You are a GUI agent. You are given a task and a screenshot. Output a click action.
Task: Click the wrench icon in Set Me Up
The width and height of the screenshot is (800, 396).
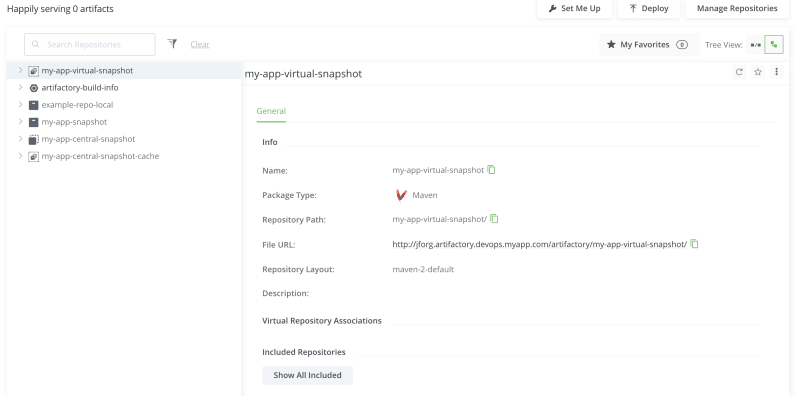pyautogui.click(x=552, y=9)
